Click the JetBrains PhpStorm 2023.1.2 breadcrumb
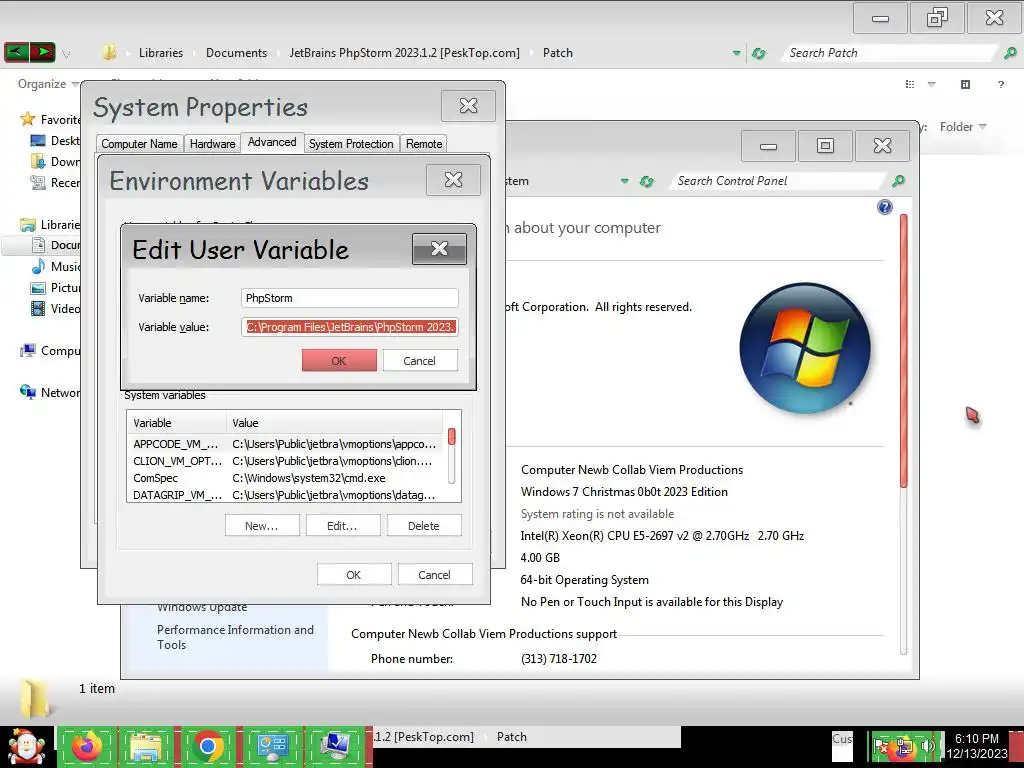Screen dimensions: 1024x768 point(405,53)
